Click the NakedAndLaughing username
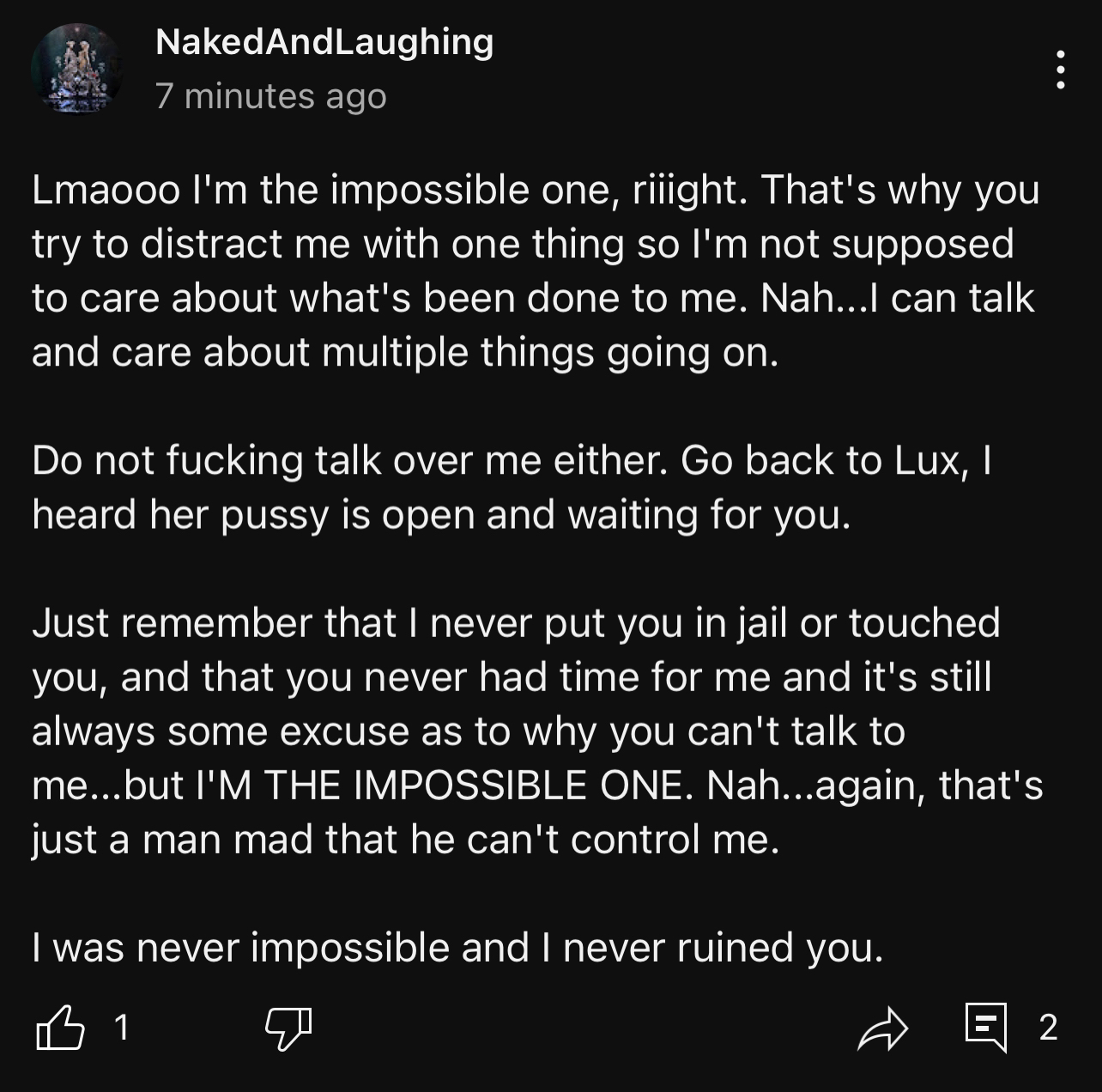 click(x=324, y=41)
